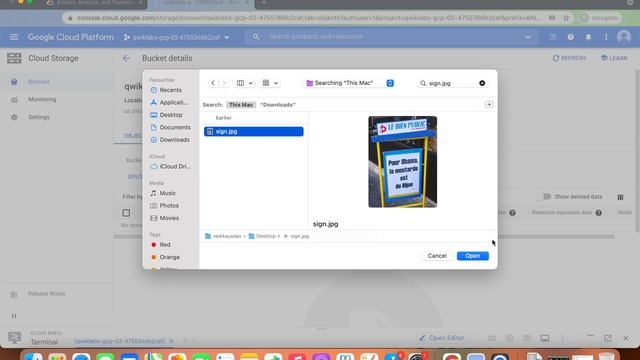This screenshot has height=360, width=640.
Task: Open Desktop in the dialog sidebar
Action: coord(170,115)
